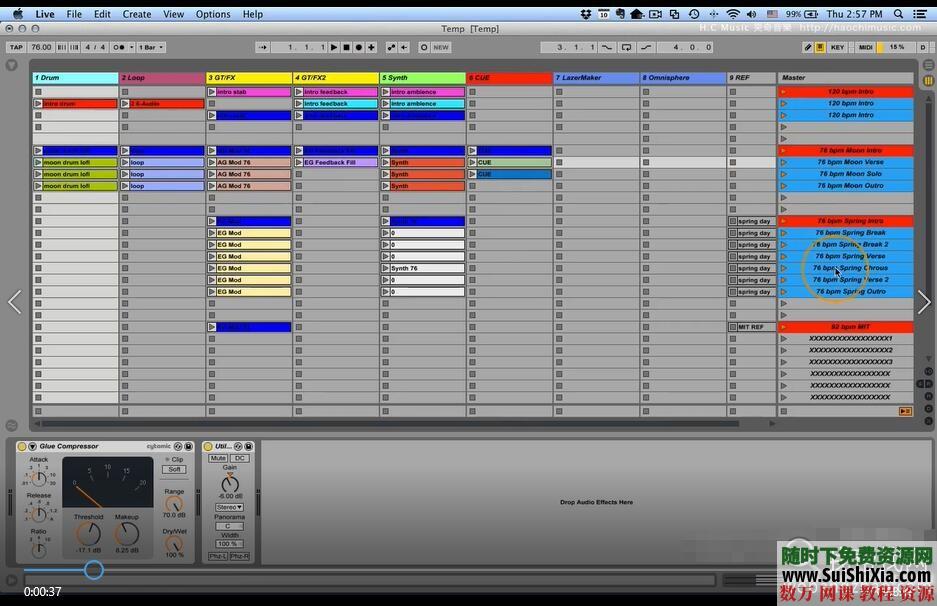Click the NEW scene button

pos(441,47)
